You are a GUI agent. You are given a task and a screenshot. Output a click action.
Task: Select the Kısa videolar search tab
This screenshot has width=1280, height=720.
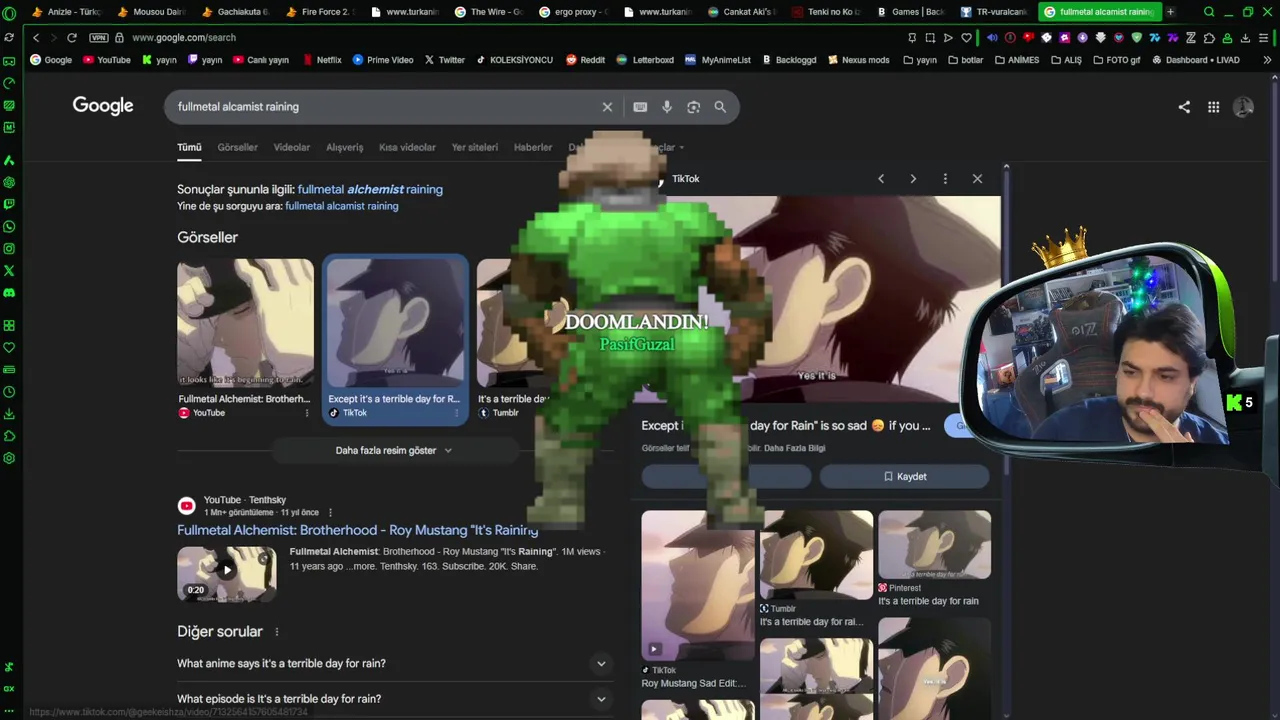tap(407, 147)
